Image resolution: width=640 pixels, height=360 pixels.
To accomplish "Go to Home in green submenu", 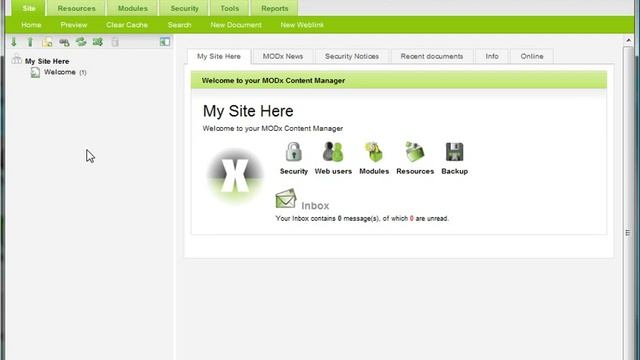I will (x=31, y=25).
